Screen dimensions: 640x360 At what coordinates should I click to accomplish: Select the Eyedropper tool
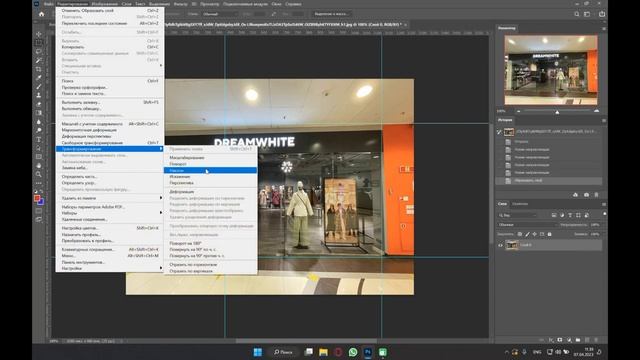pyautogui.click(x=39, y=78)
